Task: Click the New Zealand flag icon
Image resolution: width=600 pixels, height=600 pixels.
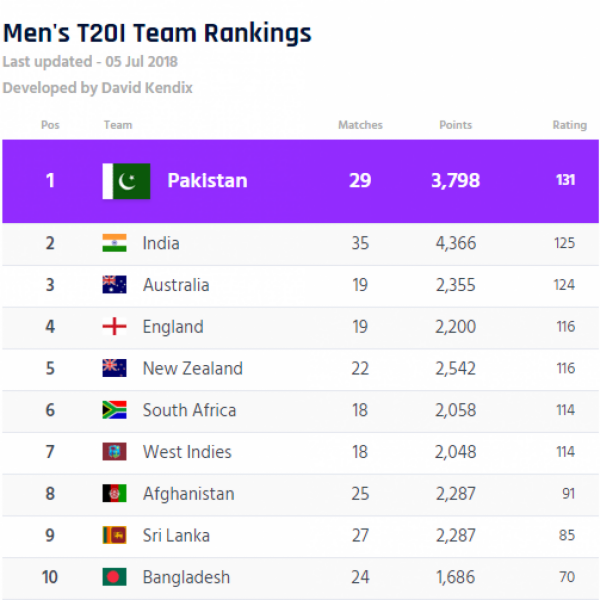Action: coord(114,368)
